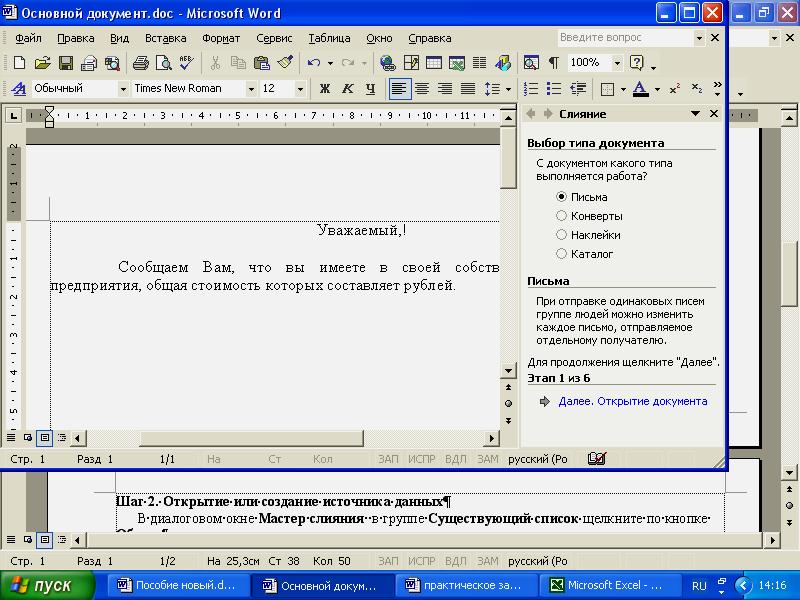800x600 pixels.
Task: Apply italic formatting К
Action: coord(347,89)
